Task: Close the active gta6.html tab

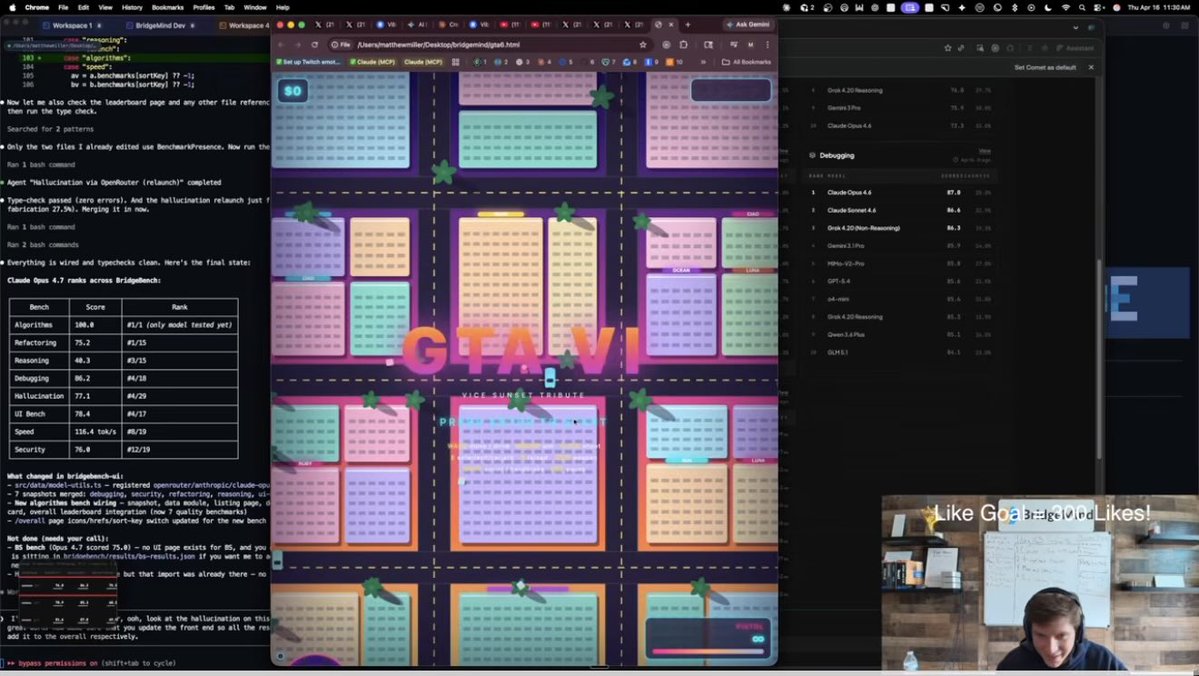Action: pyautogui.click(x=671, y=24)
